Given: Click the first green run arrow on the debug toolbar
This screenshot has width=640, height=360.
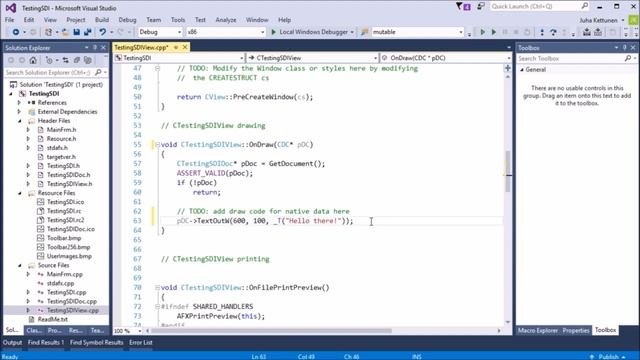Looking at the screenshot, I should [483, 32].
